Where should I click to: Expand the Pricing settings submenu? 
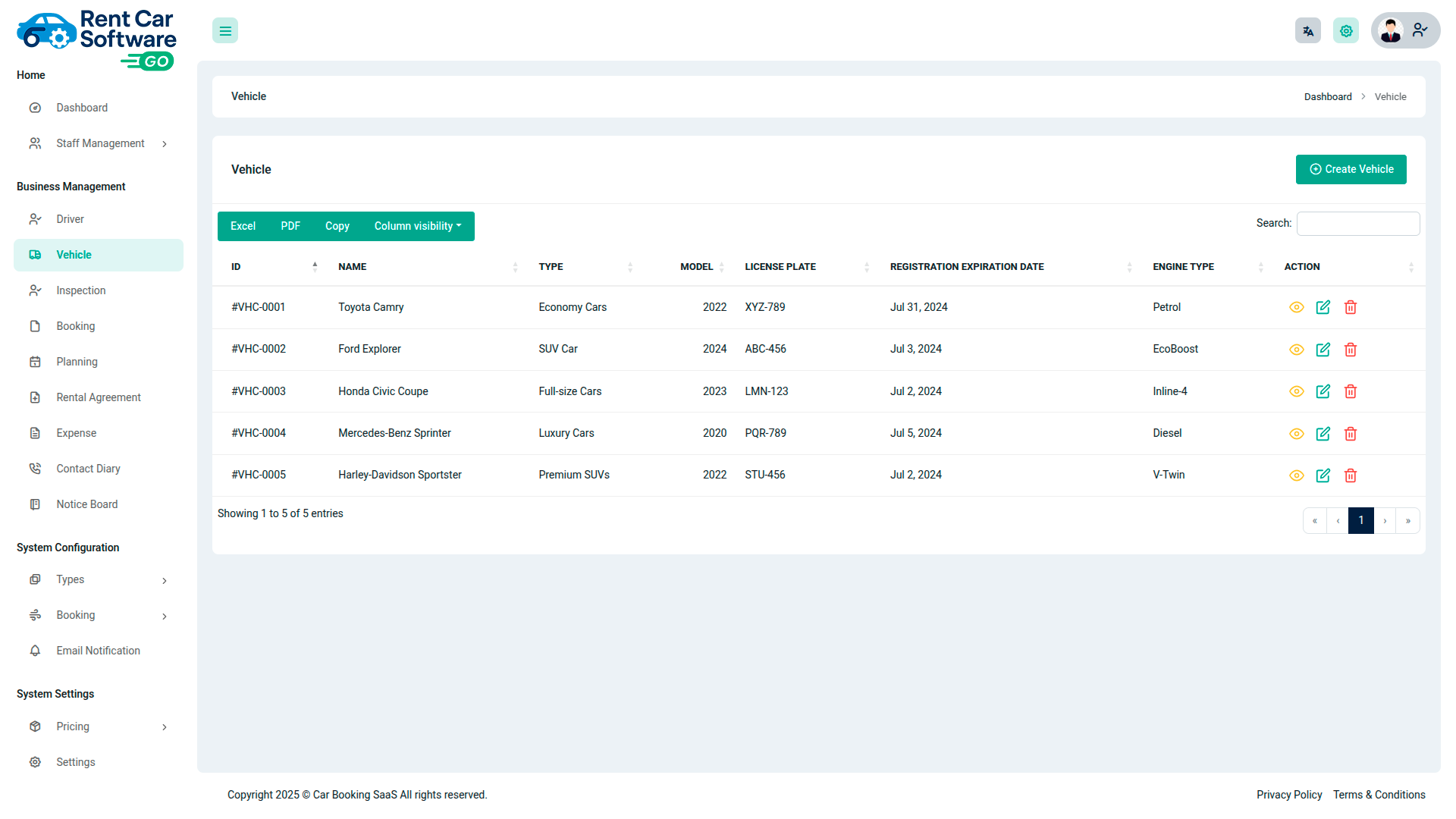click(99, 726)
